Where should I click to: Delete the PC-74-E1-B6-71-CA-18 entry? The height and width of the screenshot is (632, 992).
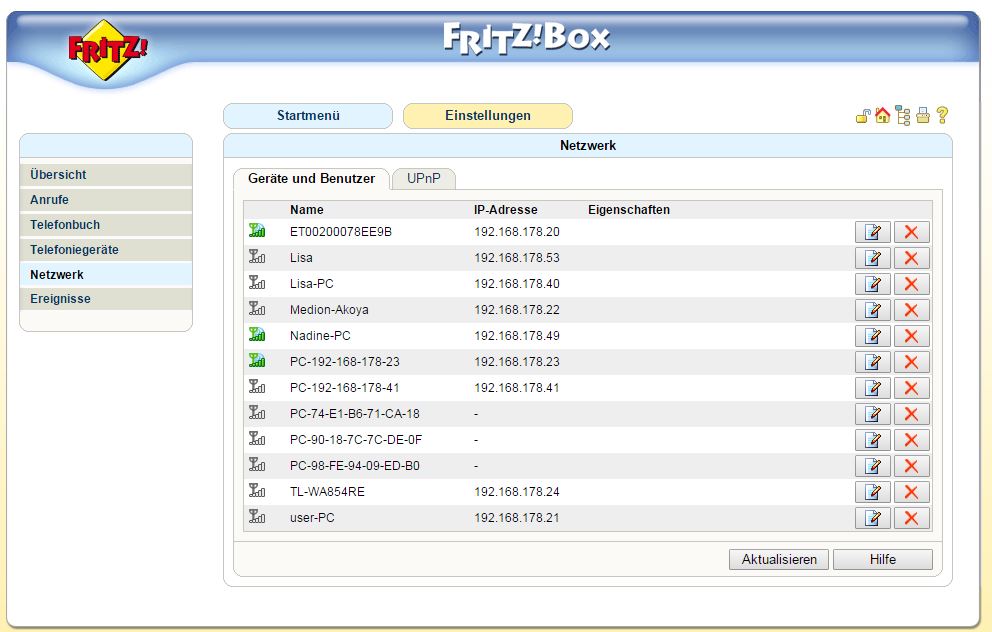(911, 414)
